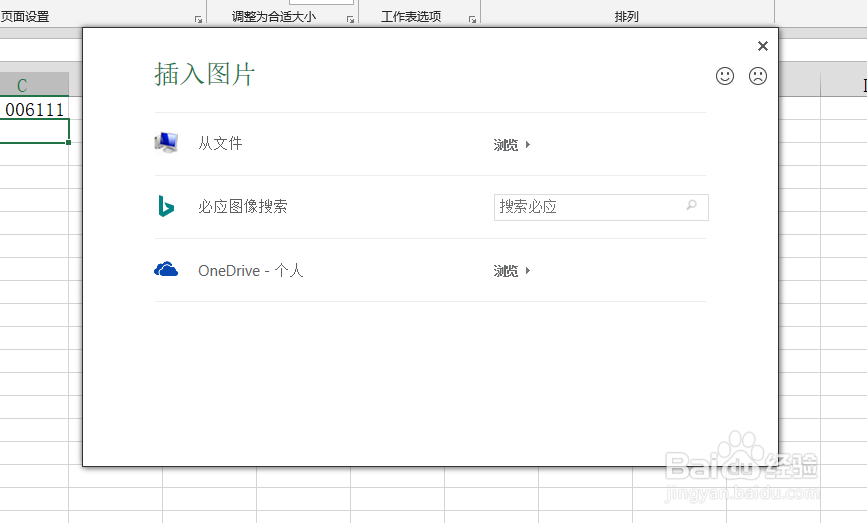Open the 调整为合适大小 dialog launcher
867x523 pixels.
tap(351, 19)
